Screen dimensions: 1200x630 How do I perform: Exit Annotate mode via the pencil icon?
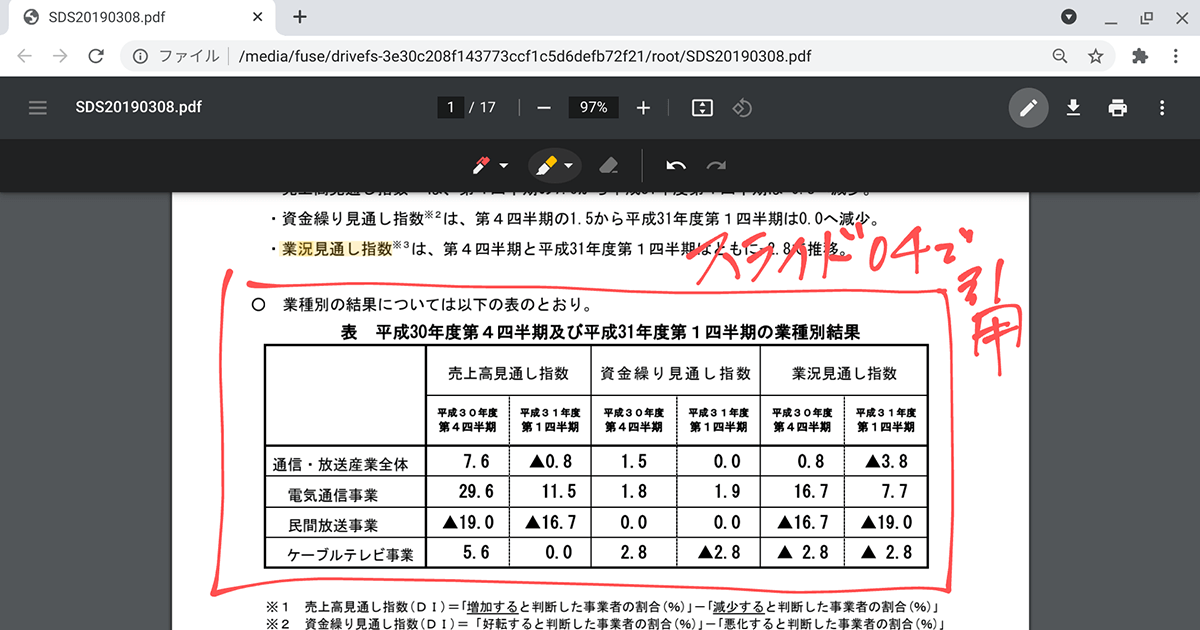1029,107
